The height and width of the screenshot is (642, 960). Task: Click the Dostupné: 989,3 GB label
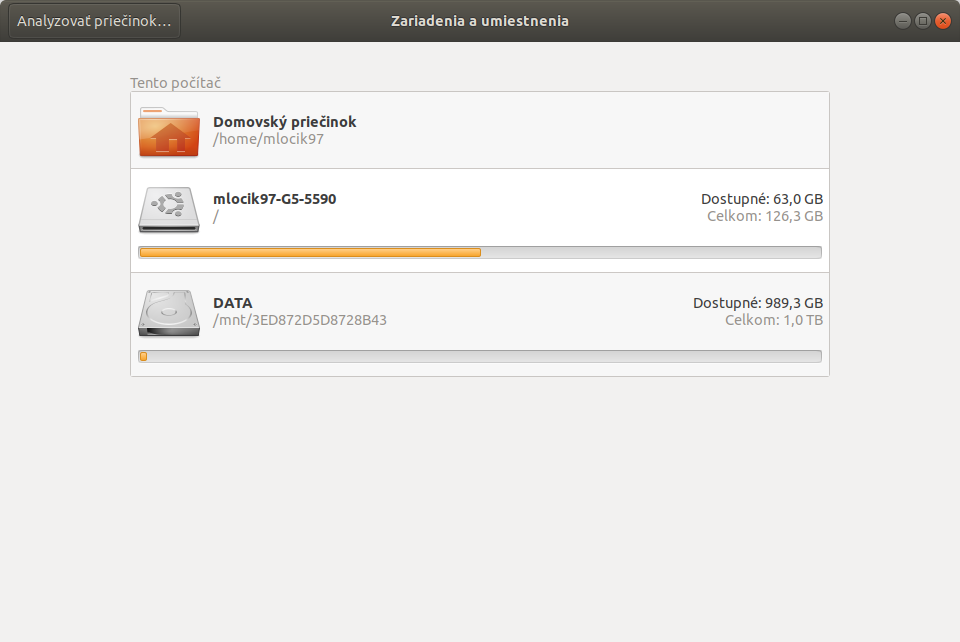[758, 303]
